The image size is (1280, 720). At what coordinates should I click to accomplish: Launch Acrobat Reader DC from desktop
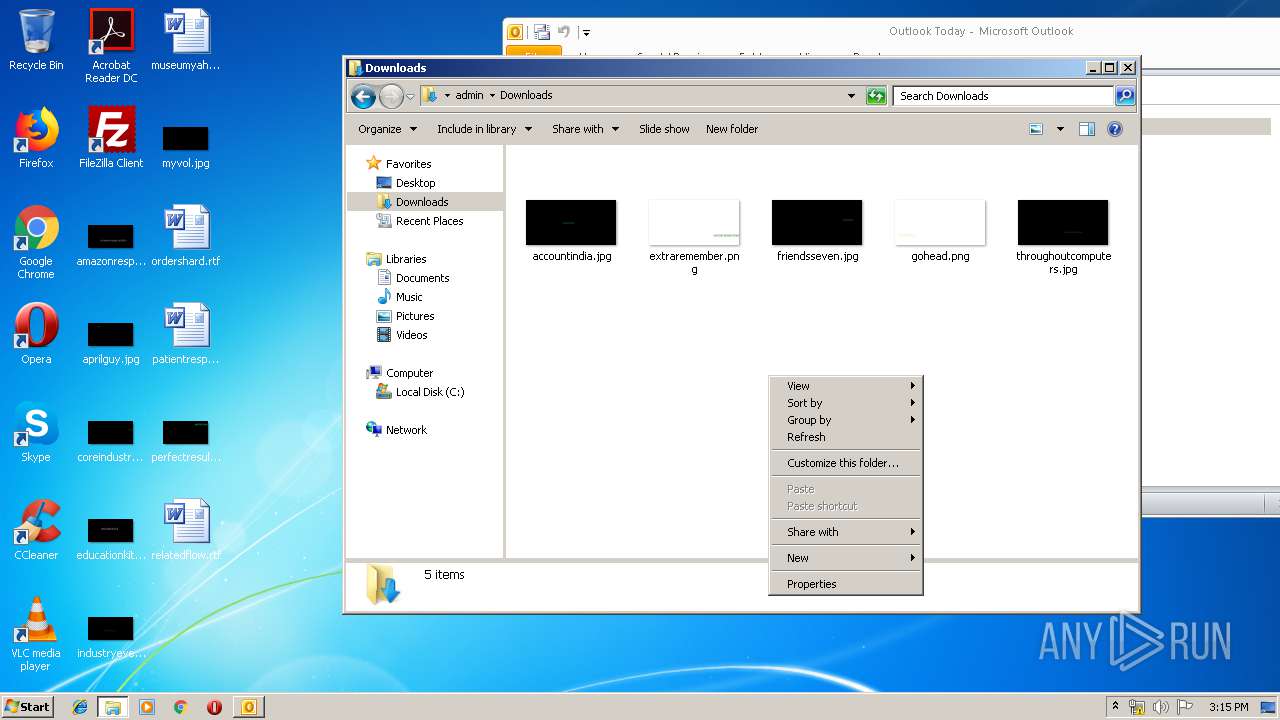pos(111,45)
